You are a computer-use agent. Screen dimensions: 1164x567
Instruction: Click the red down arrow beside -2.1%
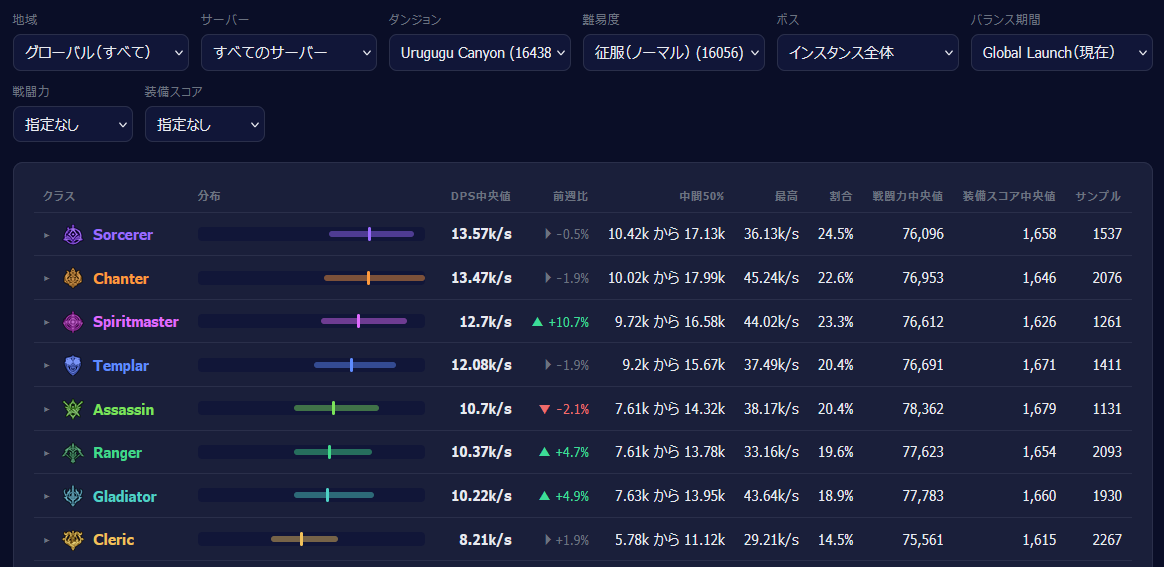(x=545, y=409)
